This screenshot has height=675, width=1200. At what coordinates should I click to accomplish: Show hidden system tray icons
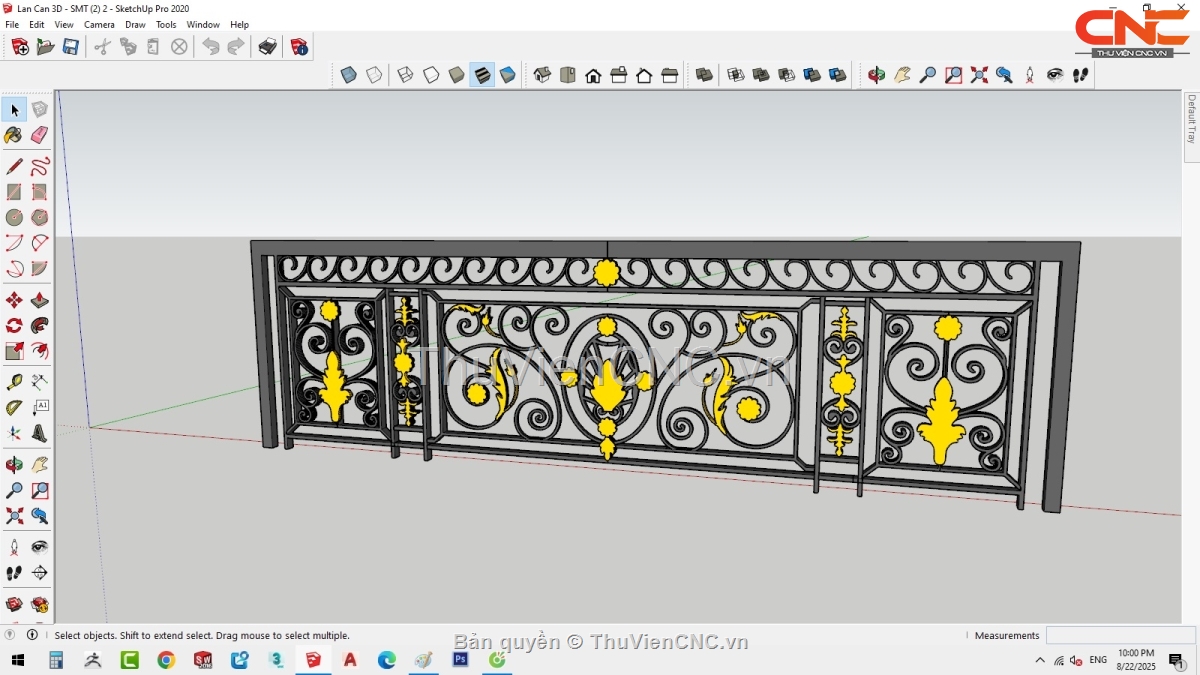click(x=1040, y=660)
